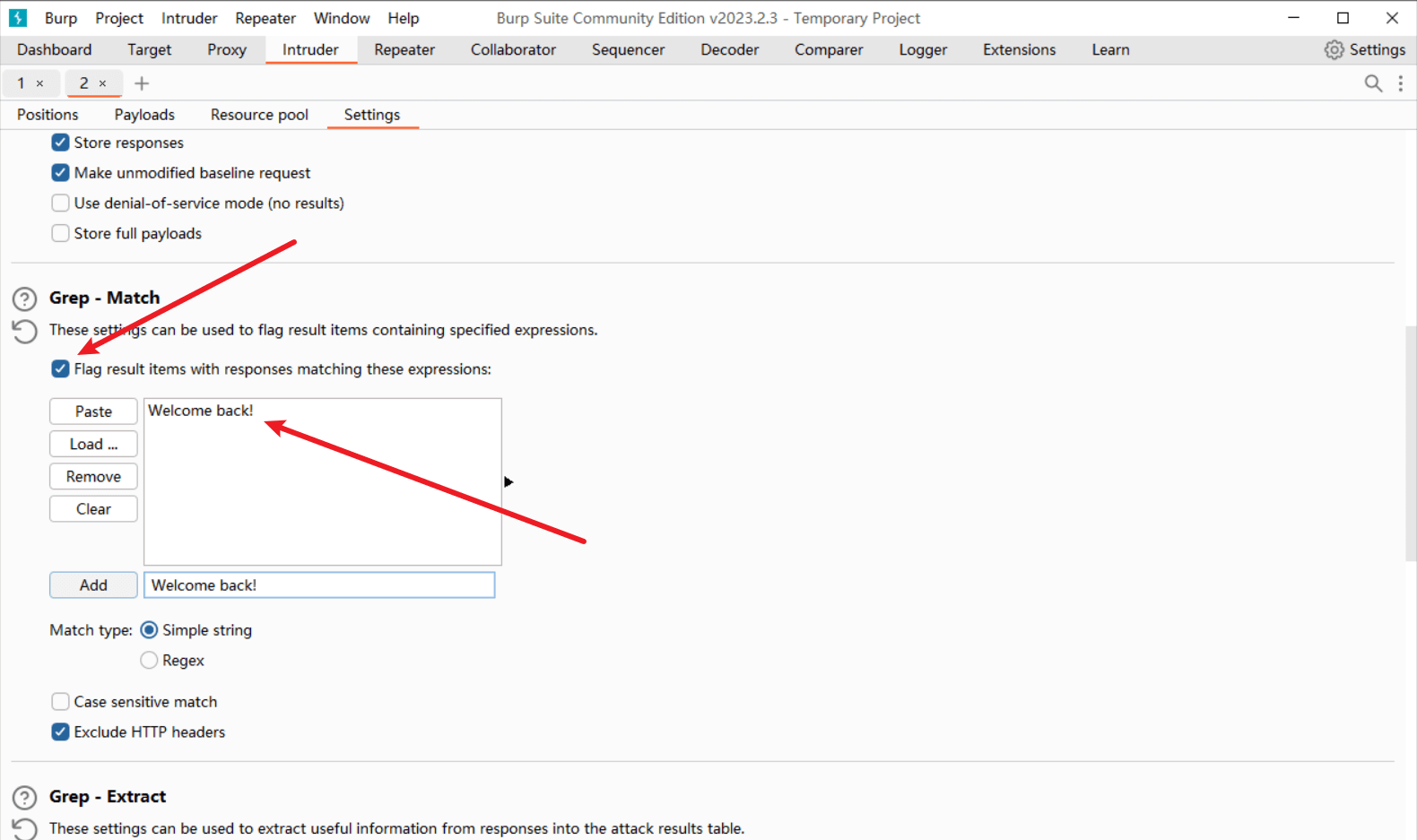
Task: Reset Grep - Match settings to default
Action: 24,332
